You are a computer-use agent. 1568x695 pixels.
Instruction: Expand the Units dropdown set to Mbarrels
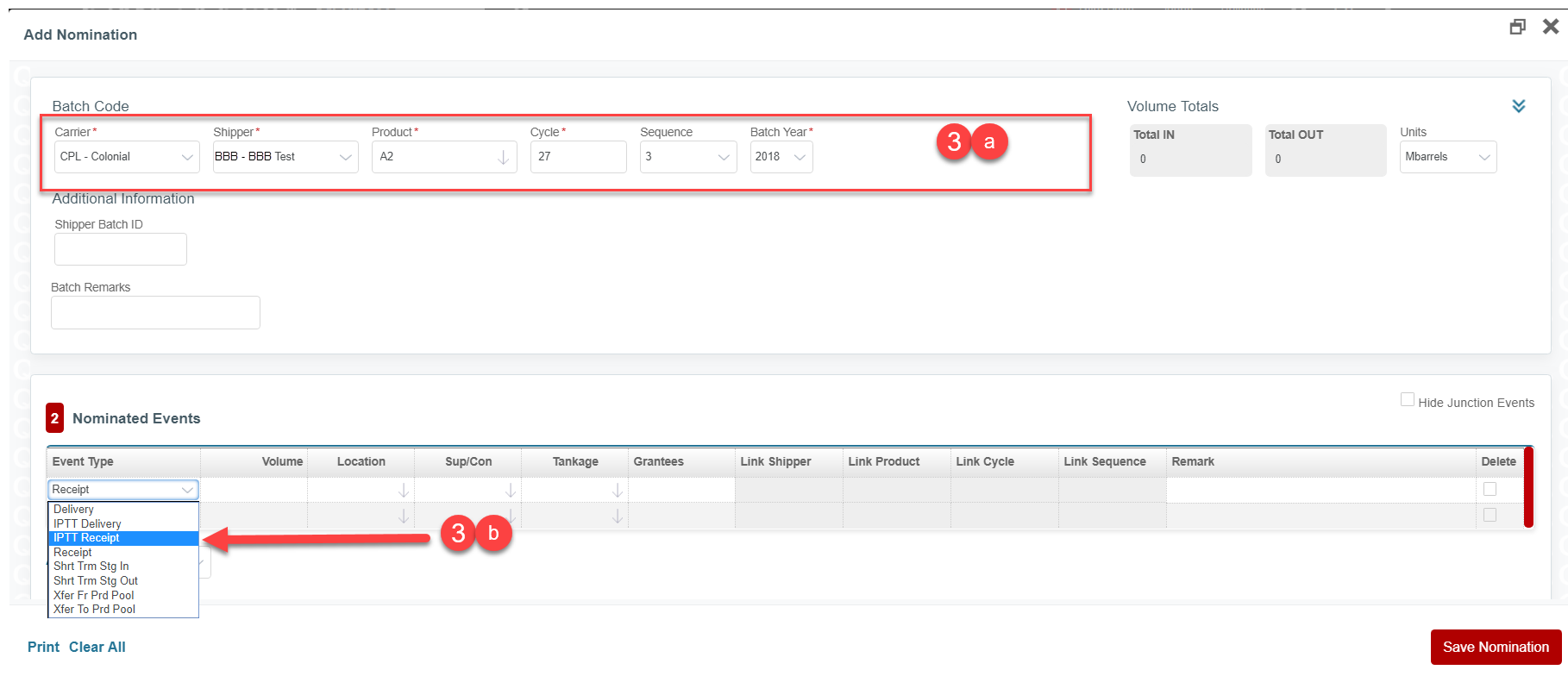point(1447,157)
